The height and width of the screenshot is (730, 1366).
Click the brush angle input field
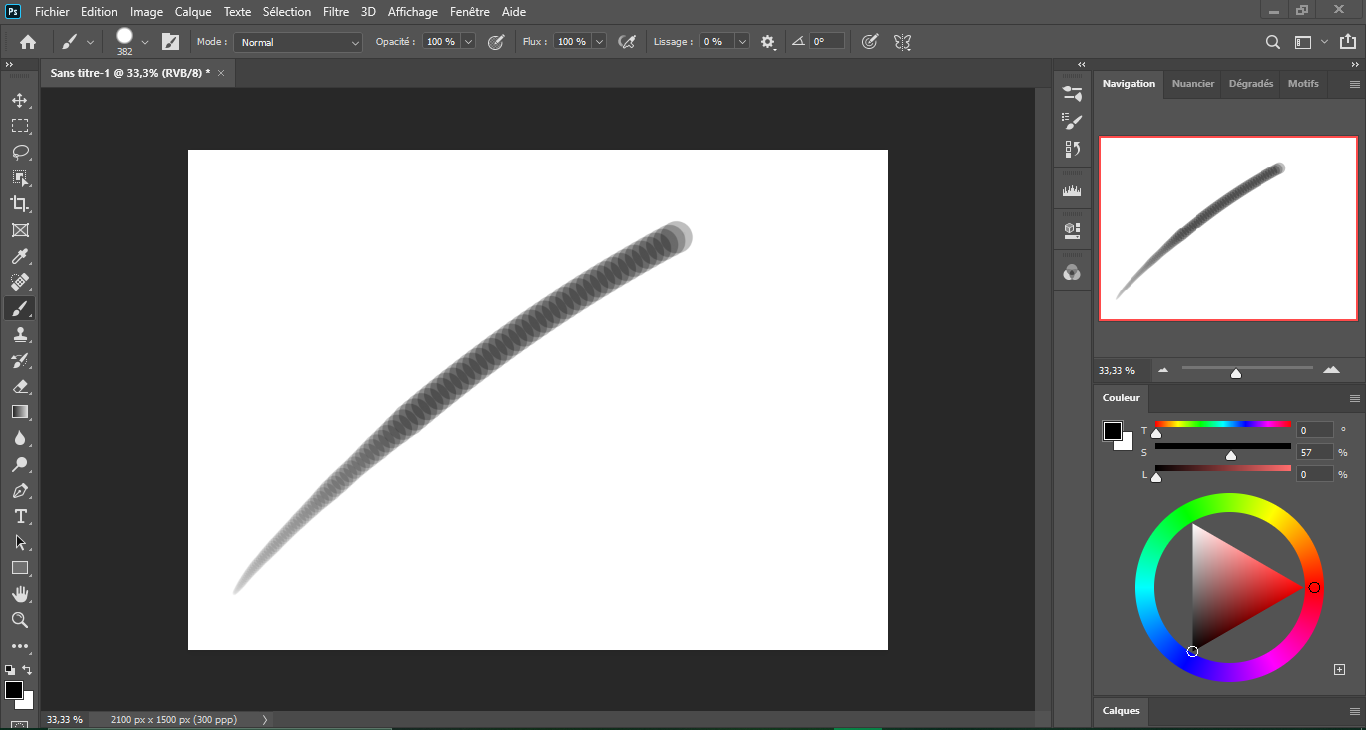pyautogui.click(x=826, y=42)
